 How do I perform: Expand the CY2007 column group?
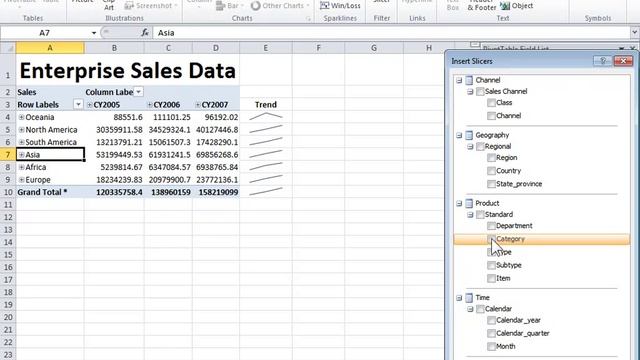[x=198, y=105]
